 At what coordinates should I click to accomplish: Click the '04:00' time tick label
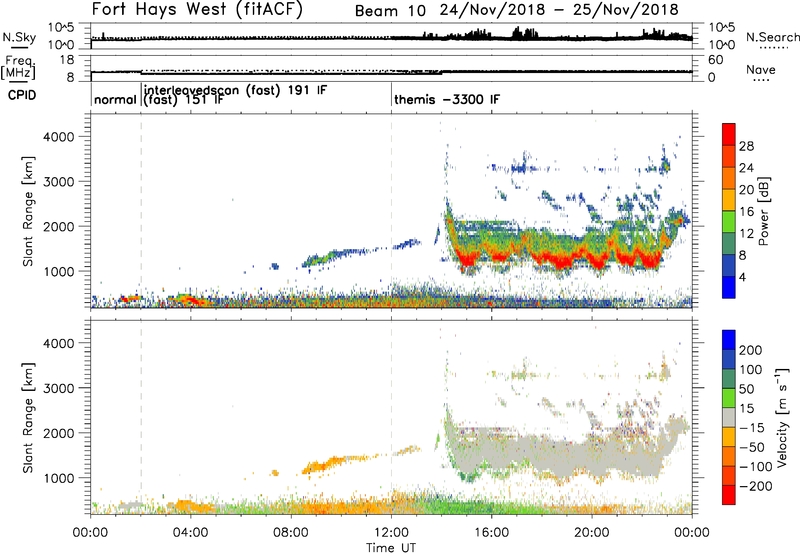point(191,533)
